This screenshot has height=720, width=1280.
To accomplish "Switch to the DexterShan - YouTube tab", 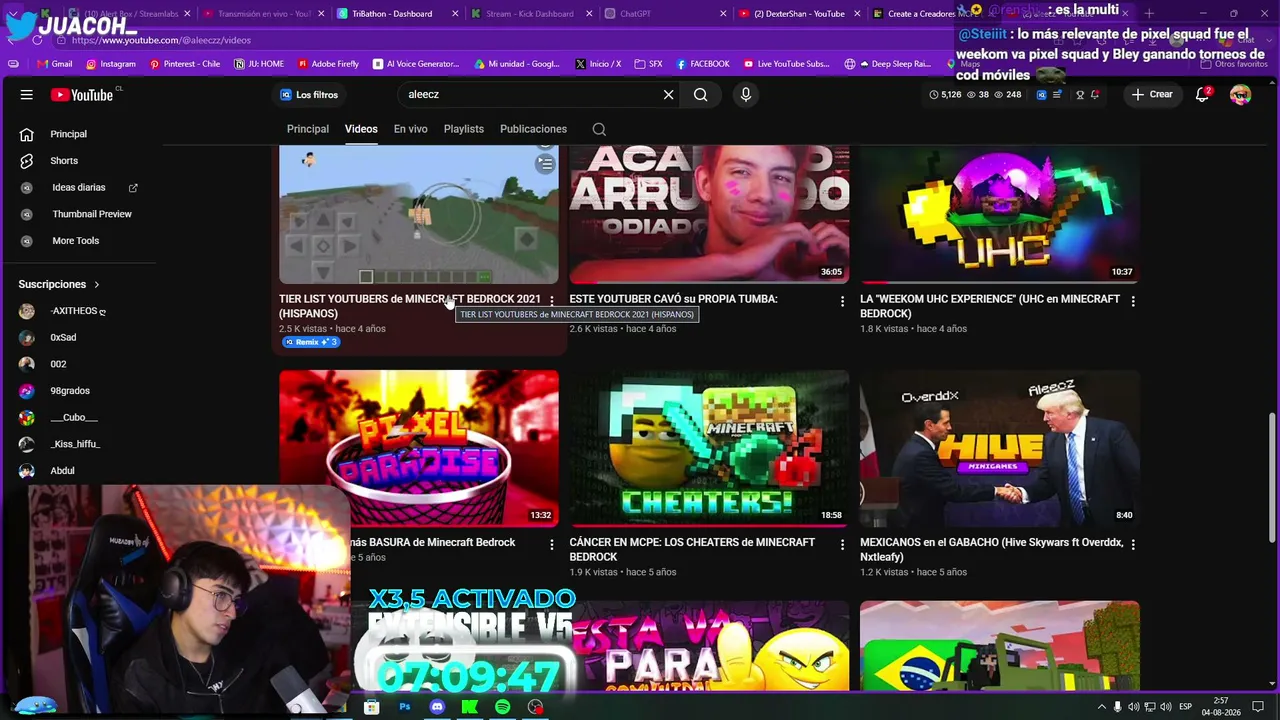I will click(798, 14).
